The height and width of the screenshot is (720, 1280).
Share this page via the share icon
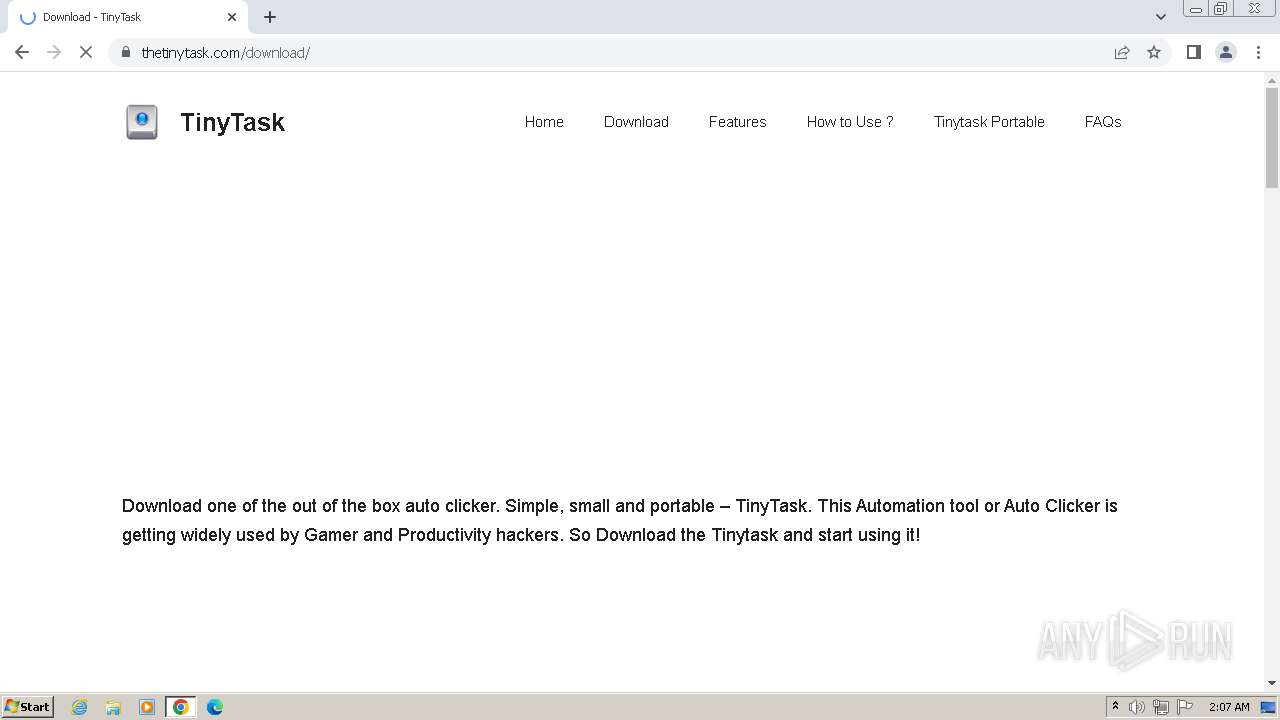[1122, 52]
